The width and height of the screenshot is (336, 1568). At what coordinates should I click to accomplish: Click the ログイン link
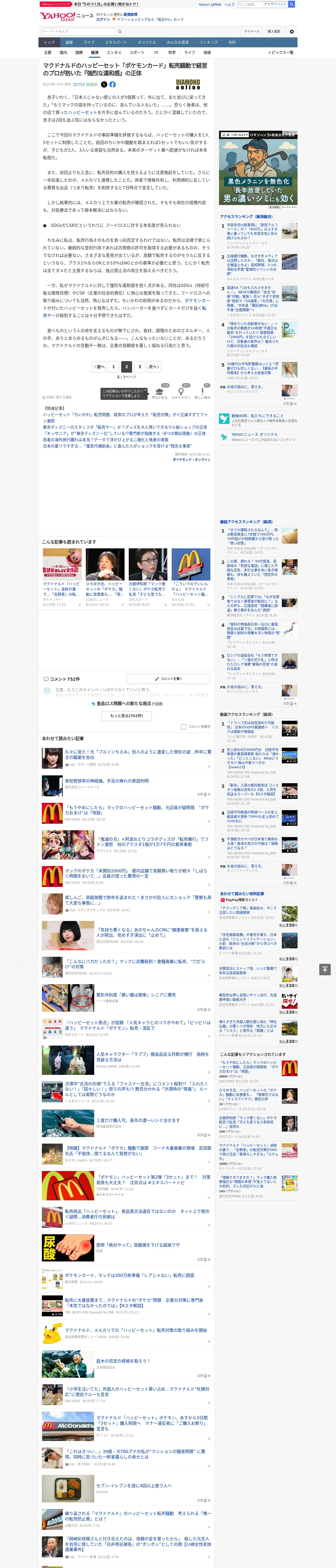tap(103, 20)
